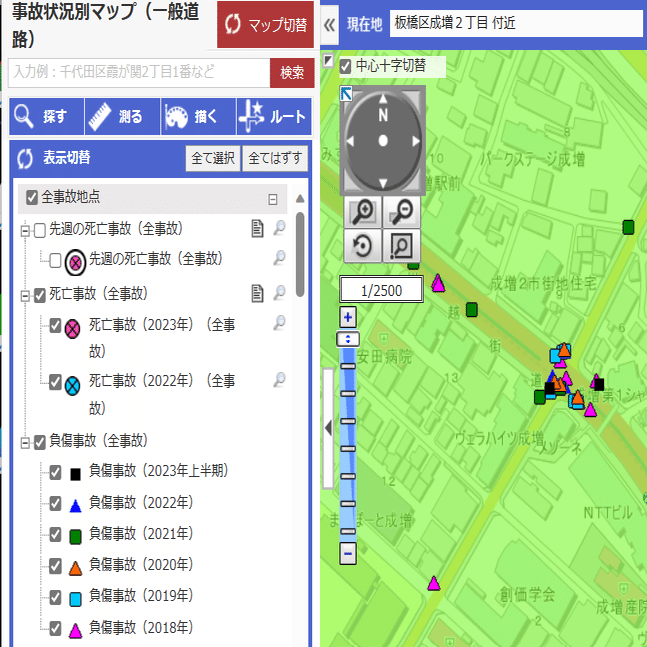Screen dimensions: 647x647
Task: Pan map south with compass down arrow
Action: pyautogui.click(x=383, y=183)
